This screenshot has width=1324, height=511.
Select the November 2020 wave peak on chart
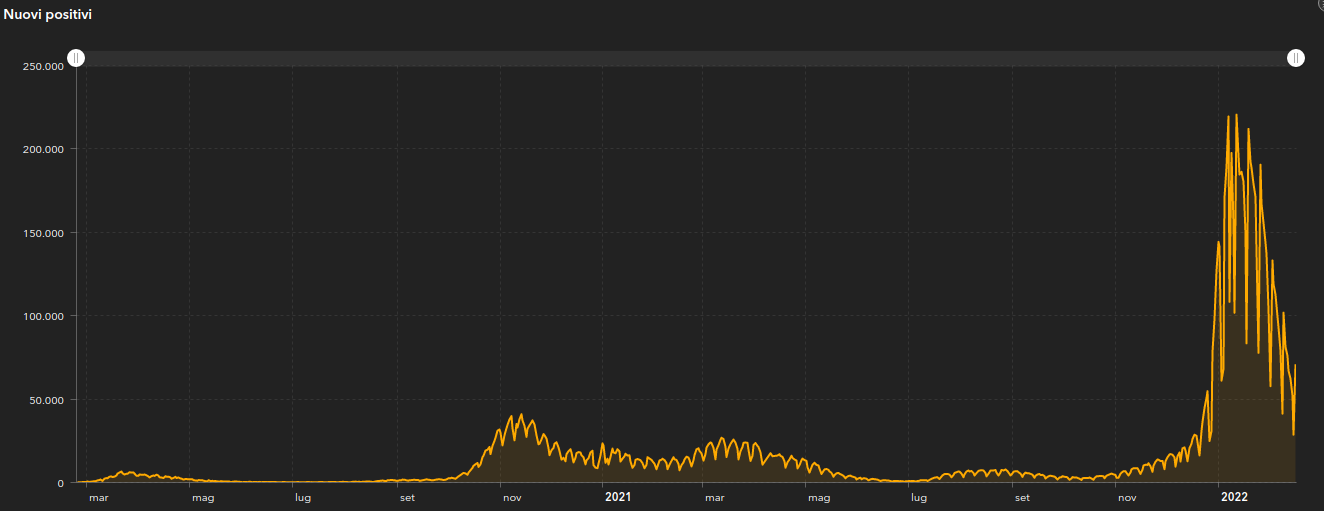[521, 415]
